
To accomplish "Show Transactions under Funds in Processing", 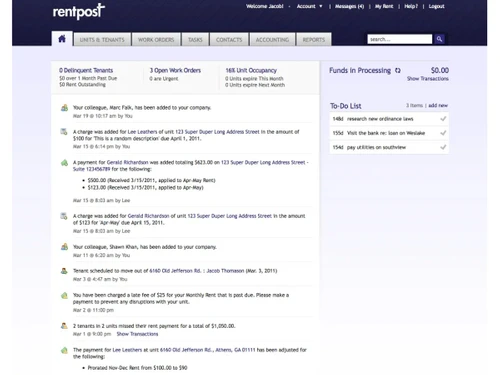I will click(428, 79).
